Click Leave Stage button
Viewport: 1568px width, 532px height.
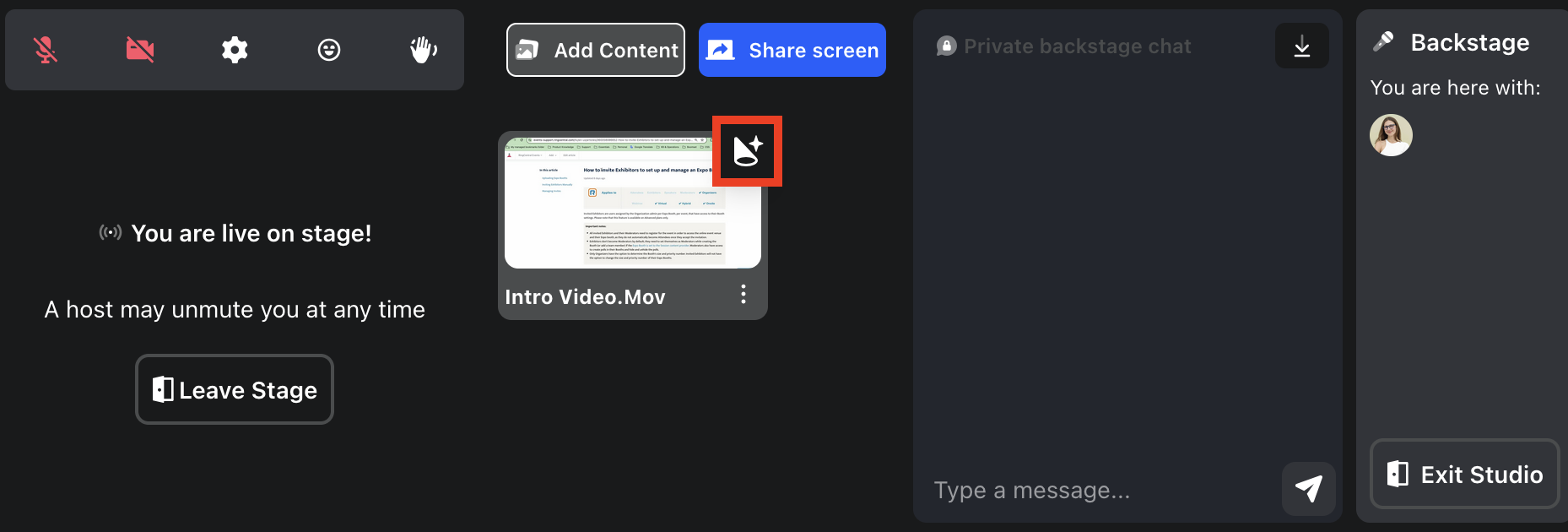(x=235, y=389)
